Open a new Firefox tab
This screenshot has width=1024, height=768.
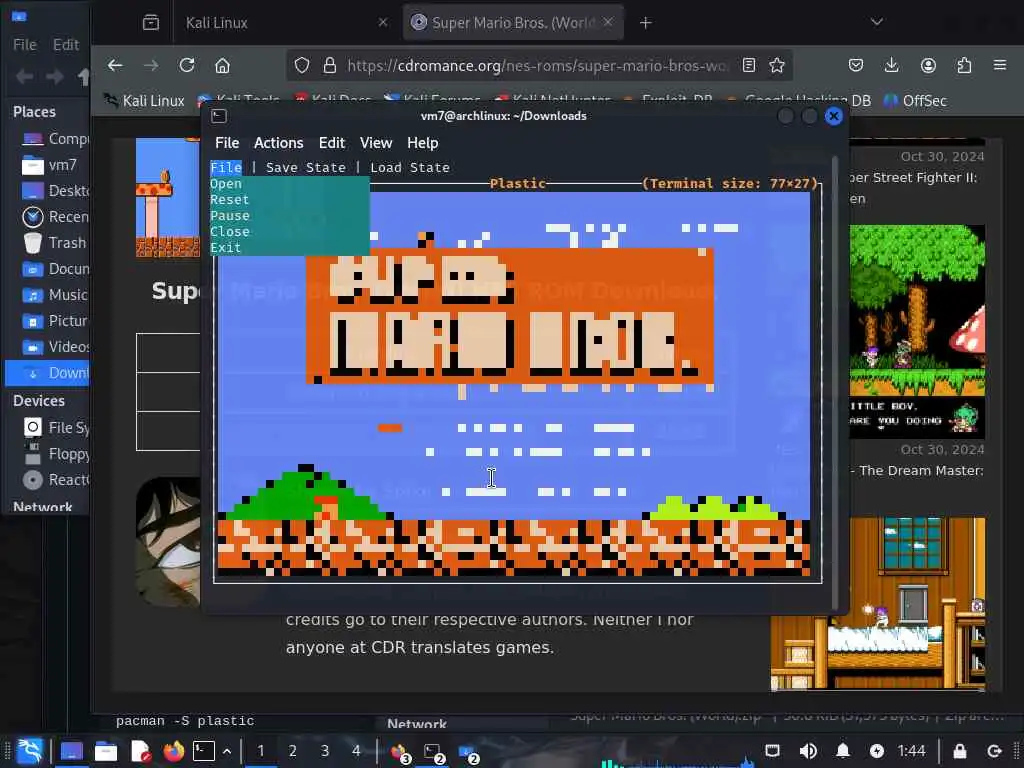645,23
